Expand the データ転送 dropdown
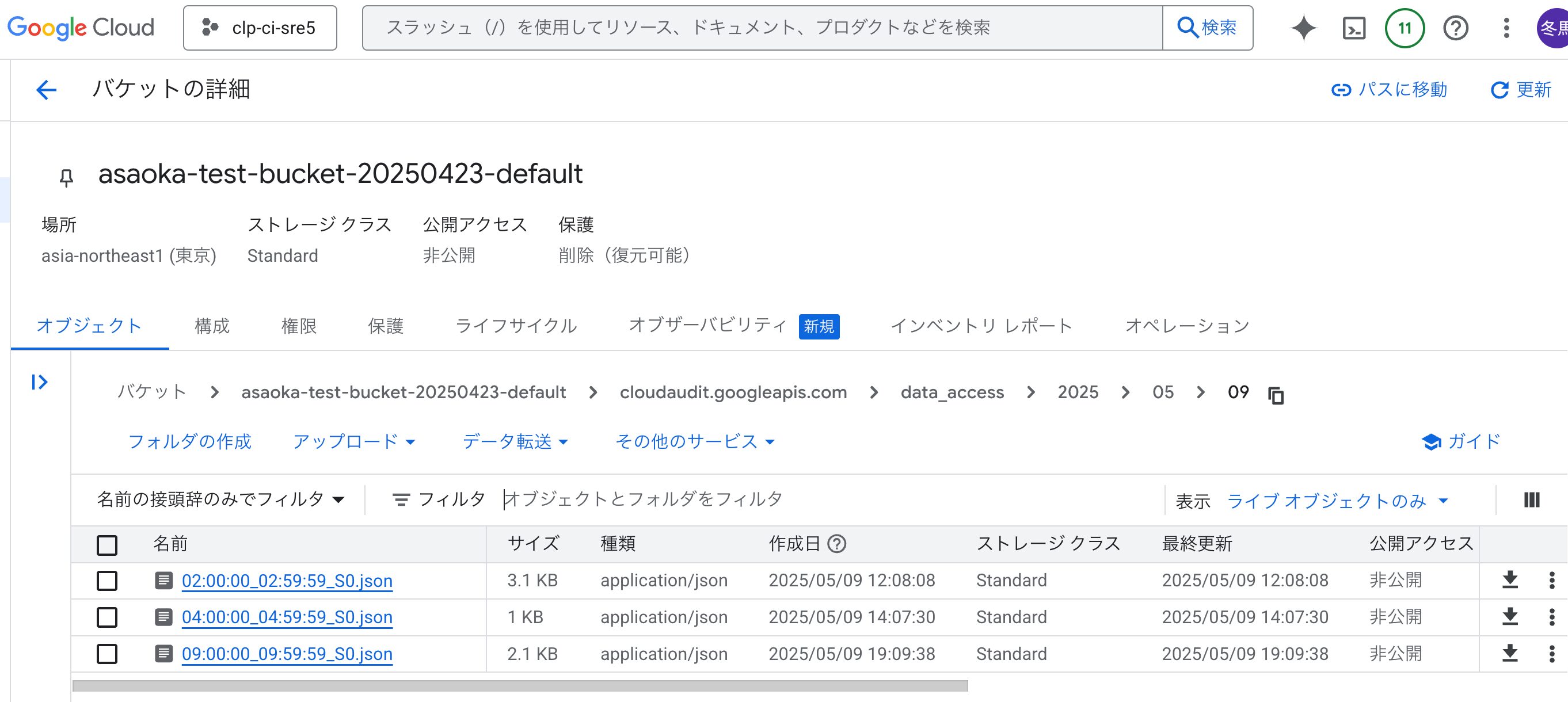Image resolution: width=1568 pixels, height=702 pixels. (515, 441)
